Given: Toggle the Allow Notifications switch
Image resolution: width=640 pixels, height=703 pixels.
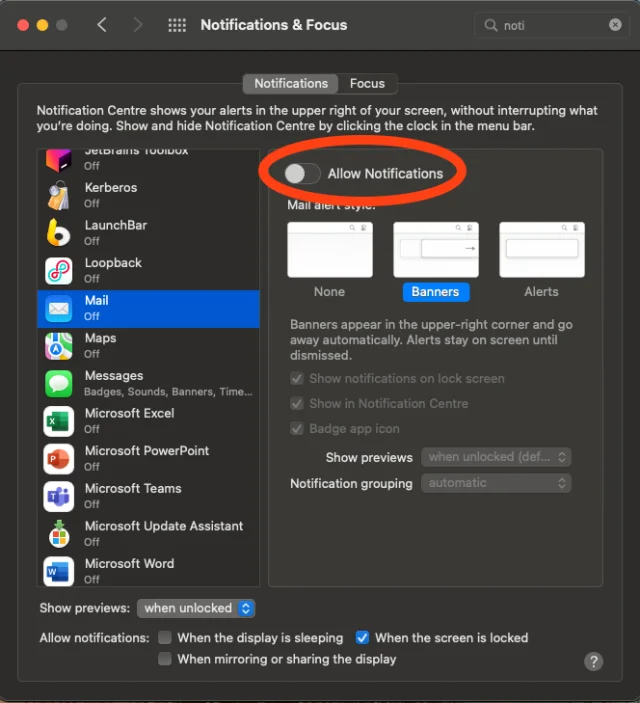Looking at the screenshot, I should (302, 174).
